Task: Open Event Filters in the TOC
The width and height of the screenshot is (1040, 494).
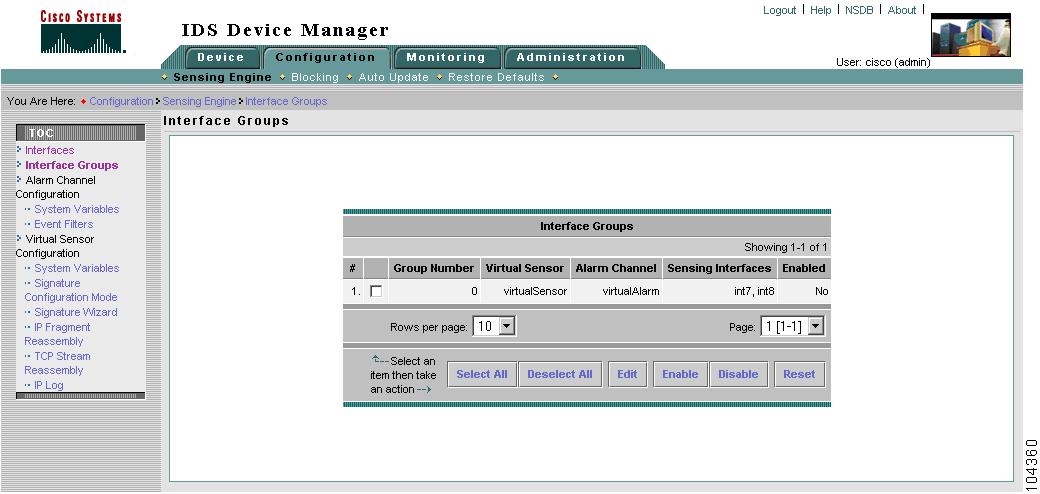Action: point(63,224)
